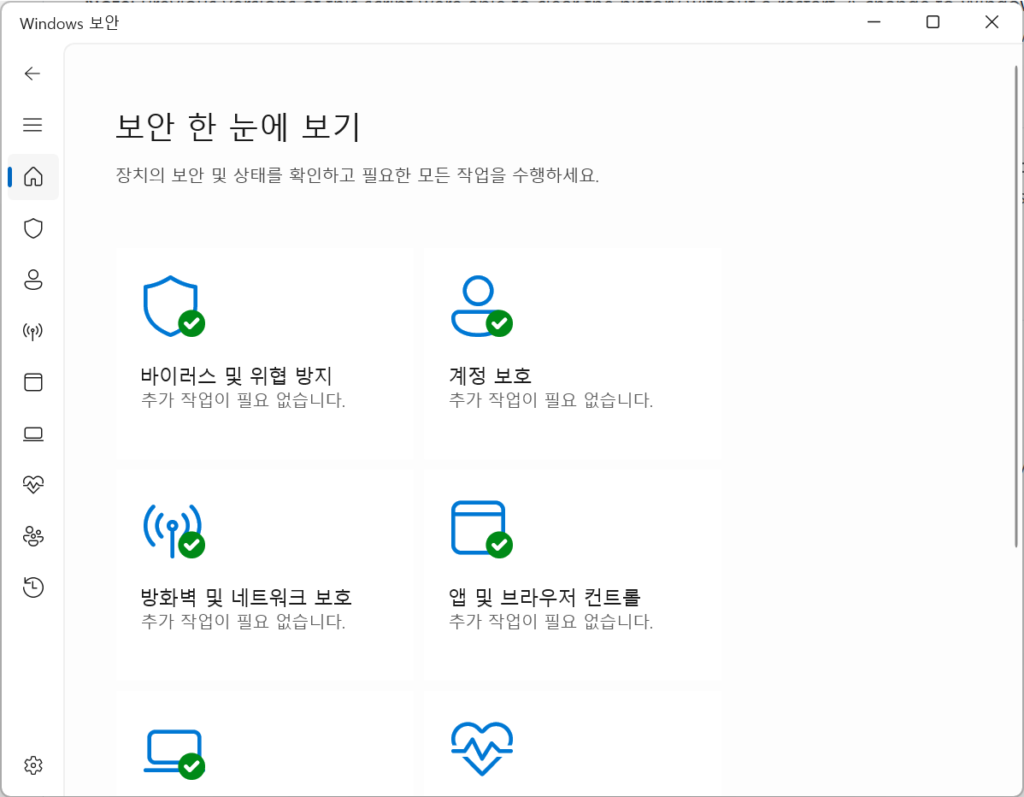Open protection history clock icon in sidebar
Viewport: 1024px width, 797px height.
click(33, 588)
